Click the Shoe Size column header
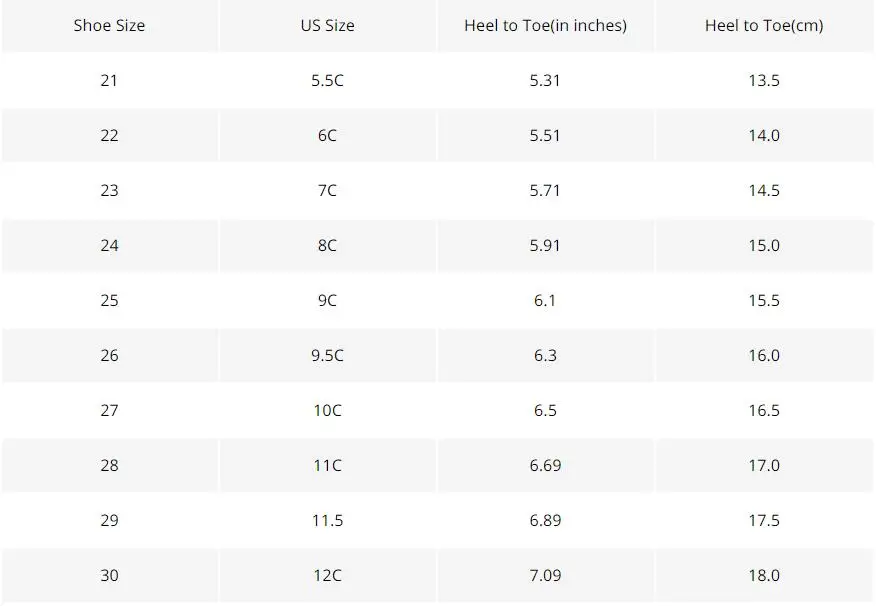The width and height of the screenshot is (876, 606). [109, 26]
